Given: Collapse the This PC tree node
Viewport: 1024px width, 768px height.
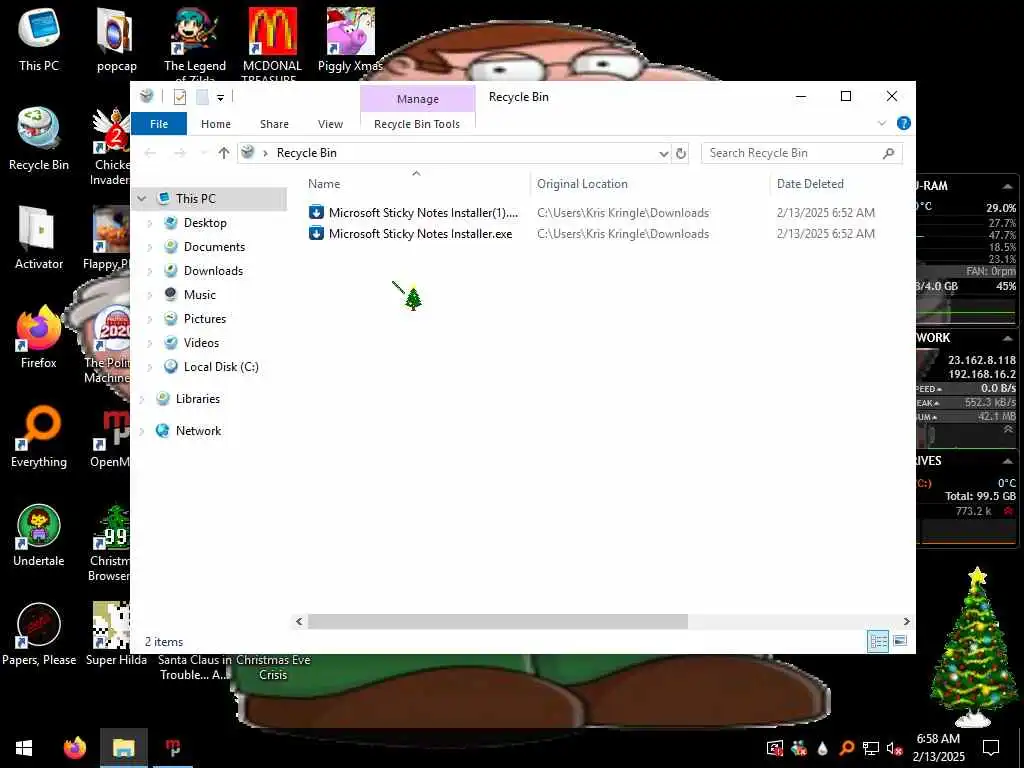Looking at the screenshot, I should click(142, 199).
